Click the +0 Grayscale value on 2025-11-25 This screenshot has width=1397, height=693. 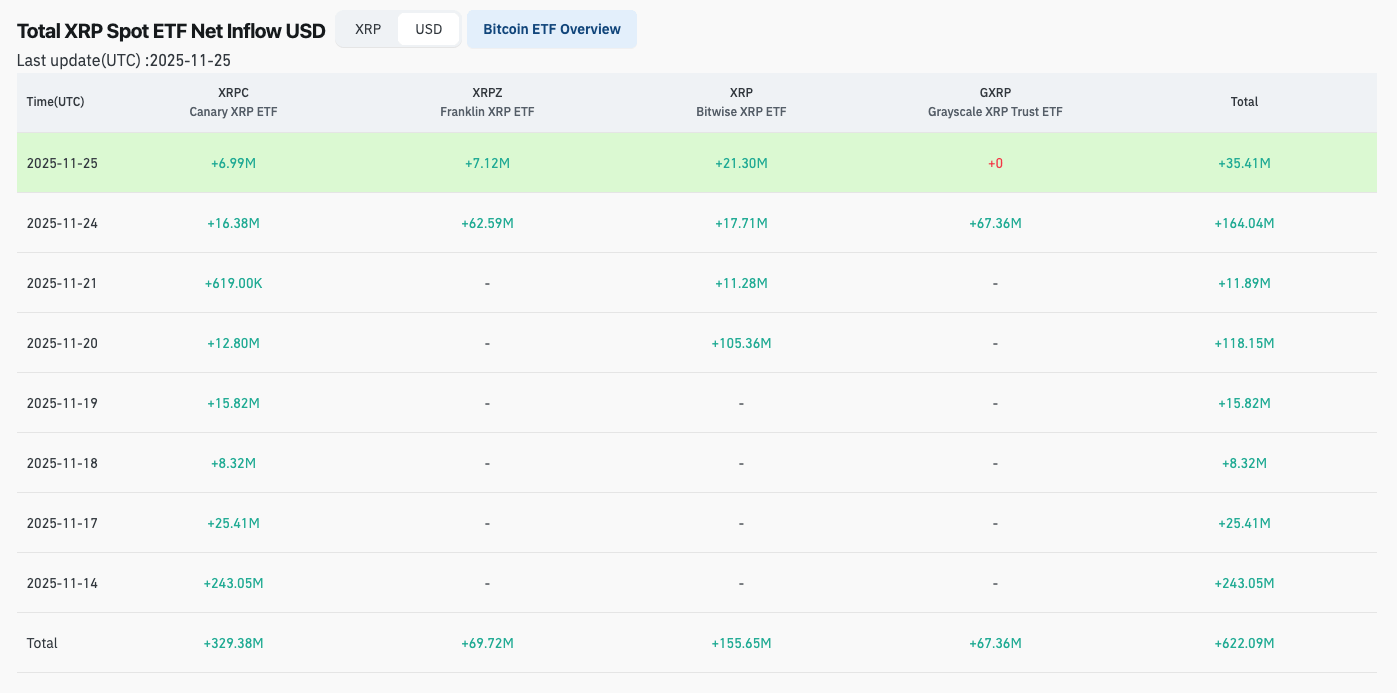pos(995,163)
